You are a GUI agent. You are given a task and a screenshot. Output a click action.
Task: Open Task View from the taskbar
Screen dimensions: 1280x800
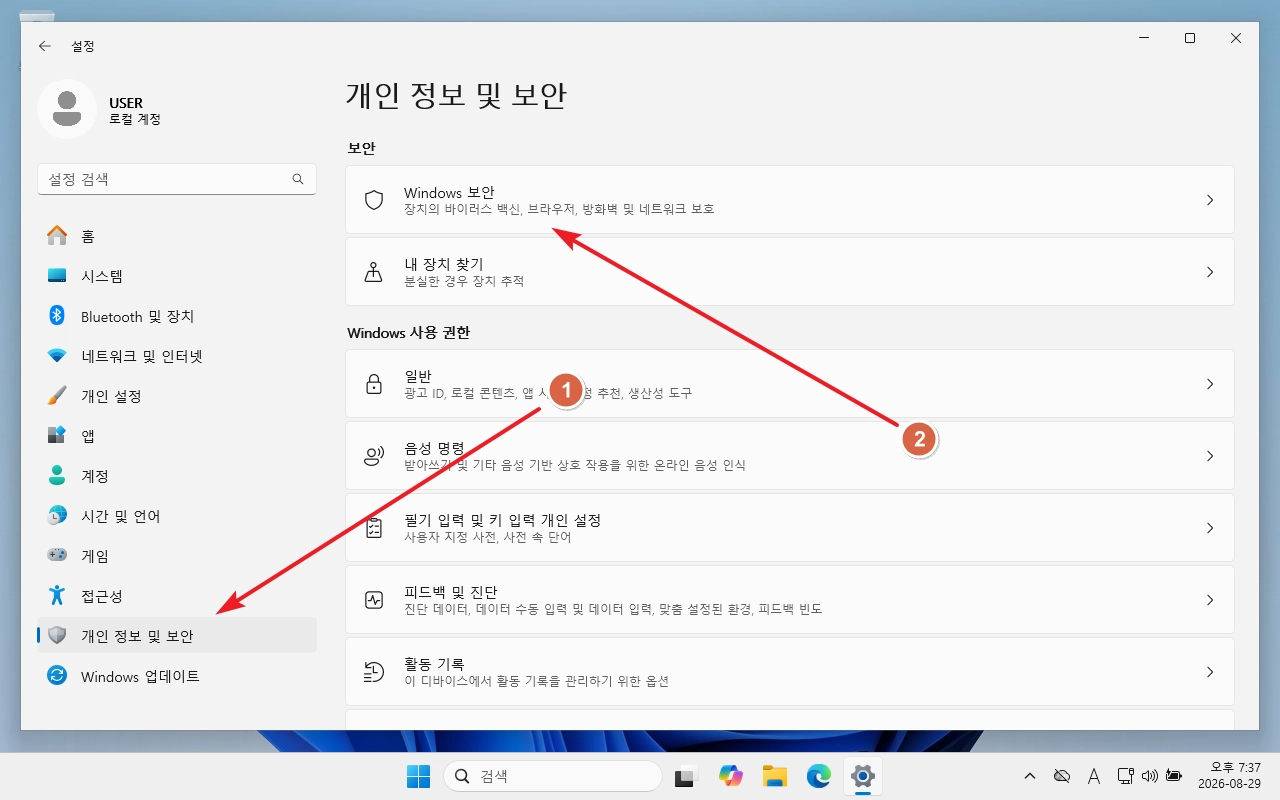click(686, 776)
